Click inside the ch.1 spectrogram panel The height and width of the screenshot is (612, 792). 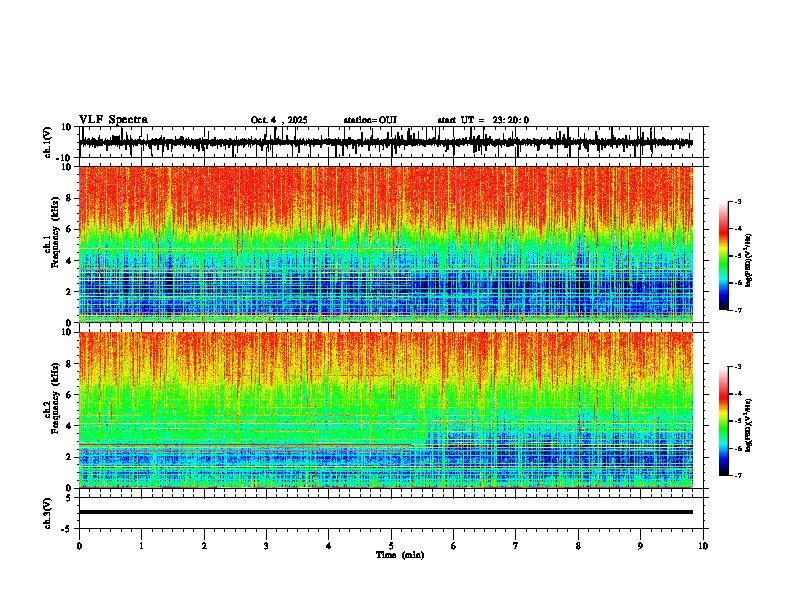pos(386,244)
